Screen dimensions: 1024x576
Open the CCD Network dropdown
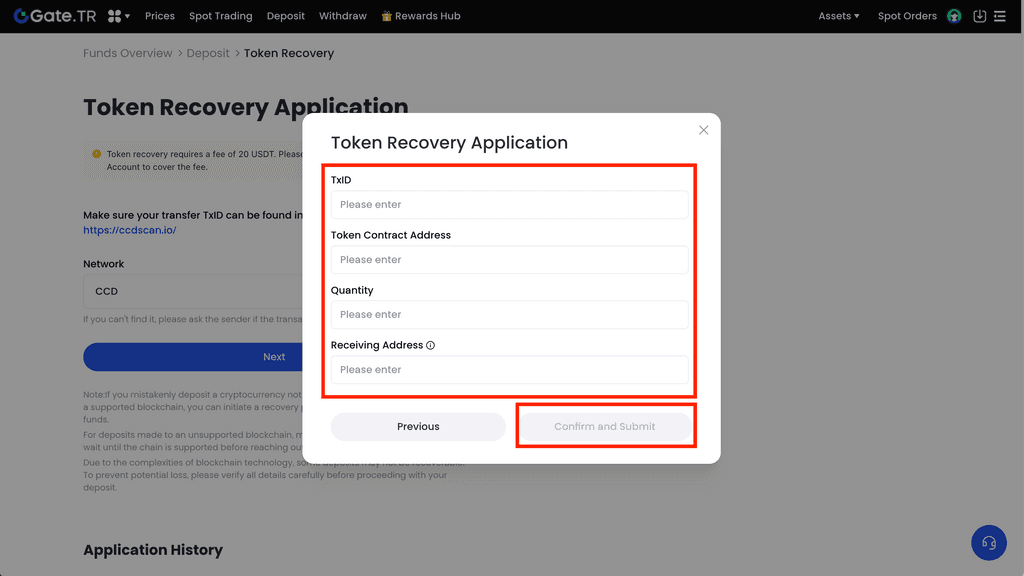click(x=190, y=291)
